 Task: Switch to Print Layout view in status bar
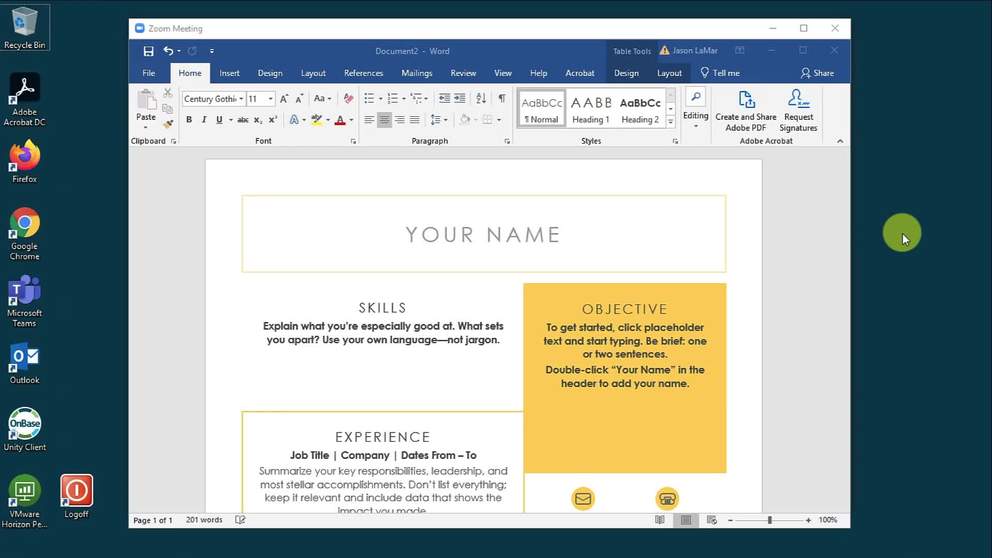[686, 520]
